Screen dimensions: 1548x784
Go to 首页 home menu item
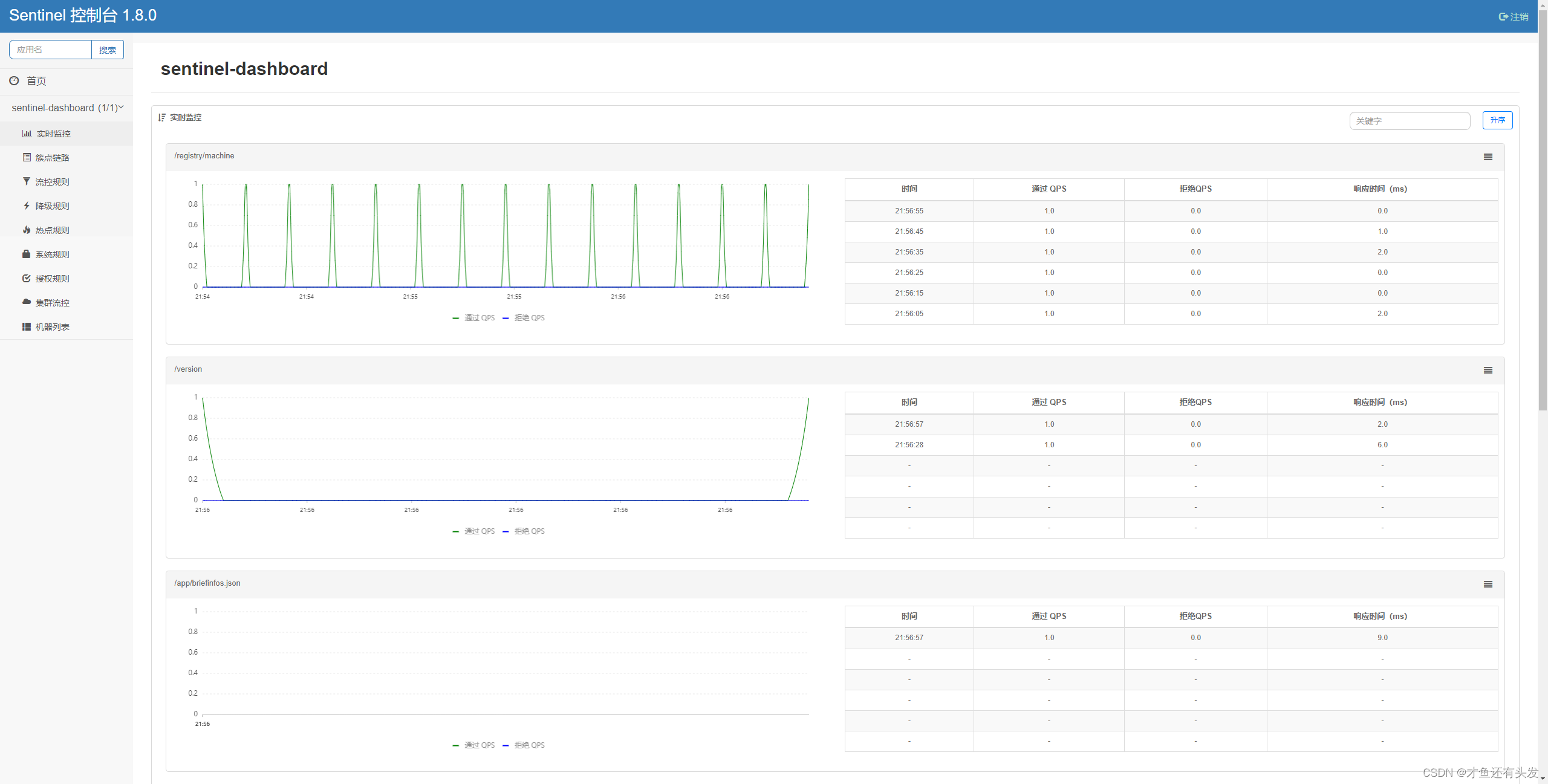click(36, 81)
